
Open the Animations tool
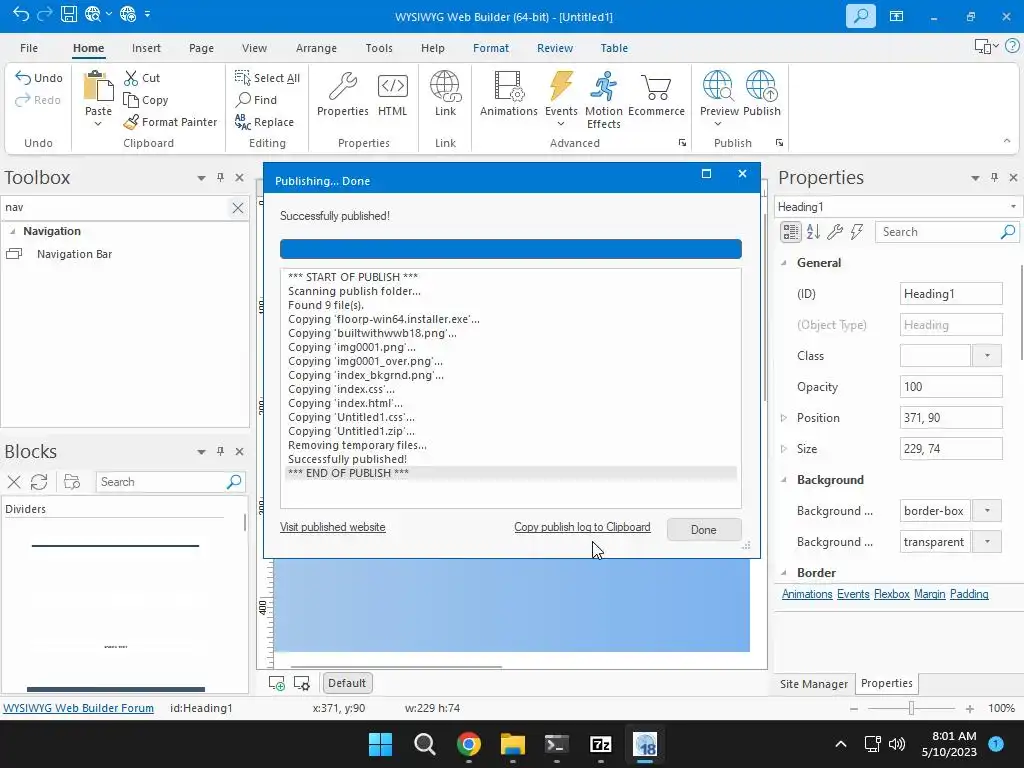point(509,95)
